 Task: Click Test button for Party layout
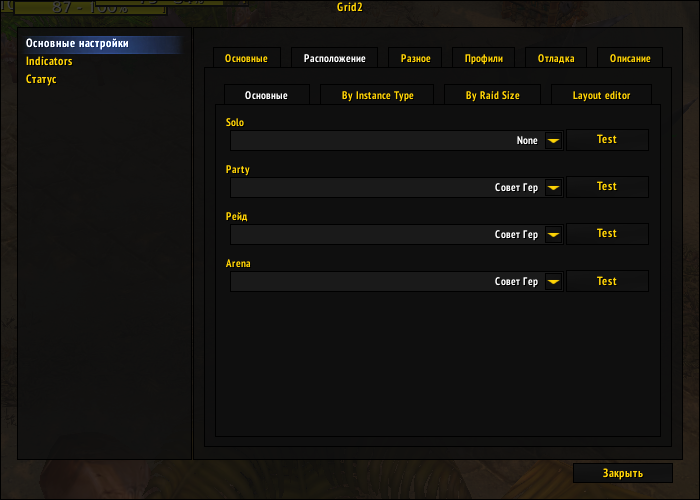[607, 187]
